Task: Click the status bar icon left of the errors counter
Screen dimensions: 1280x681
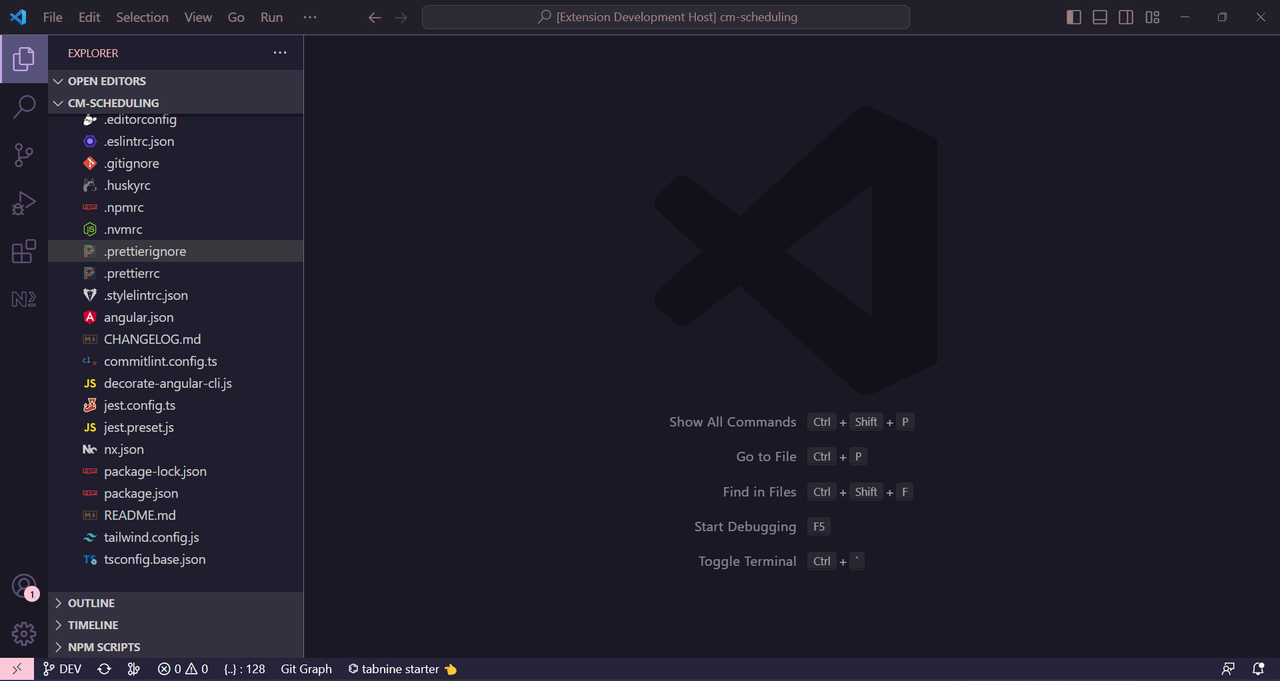Action: click(134, 669)
